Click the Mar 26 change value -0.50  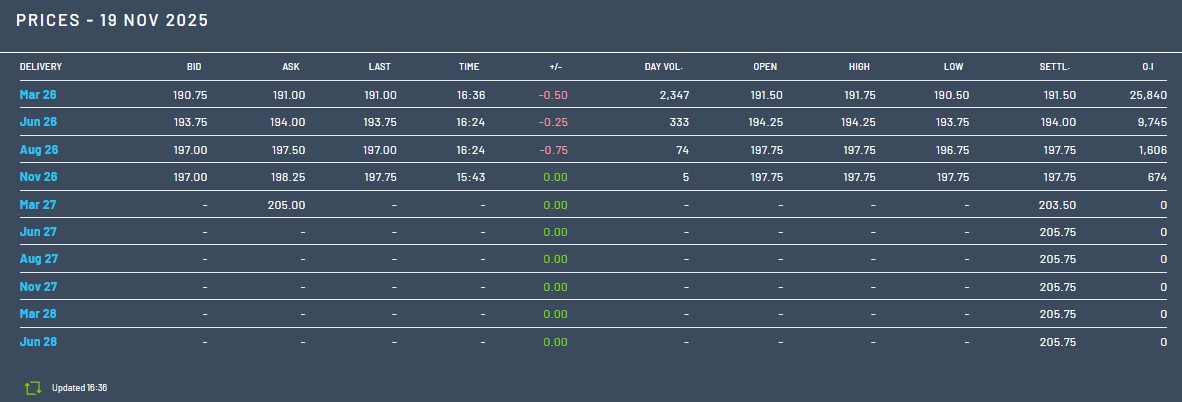[x=554, y=94]
